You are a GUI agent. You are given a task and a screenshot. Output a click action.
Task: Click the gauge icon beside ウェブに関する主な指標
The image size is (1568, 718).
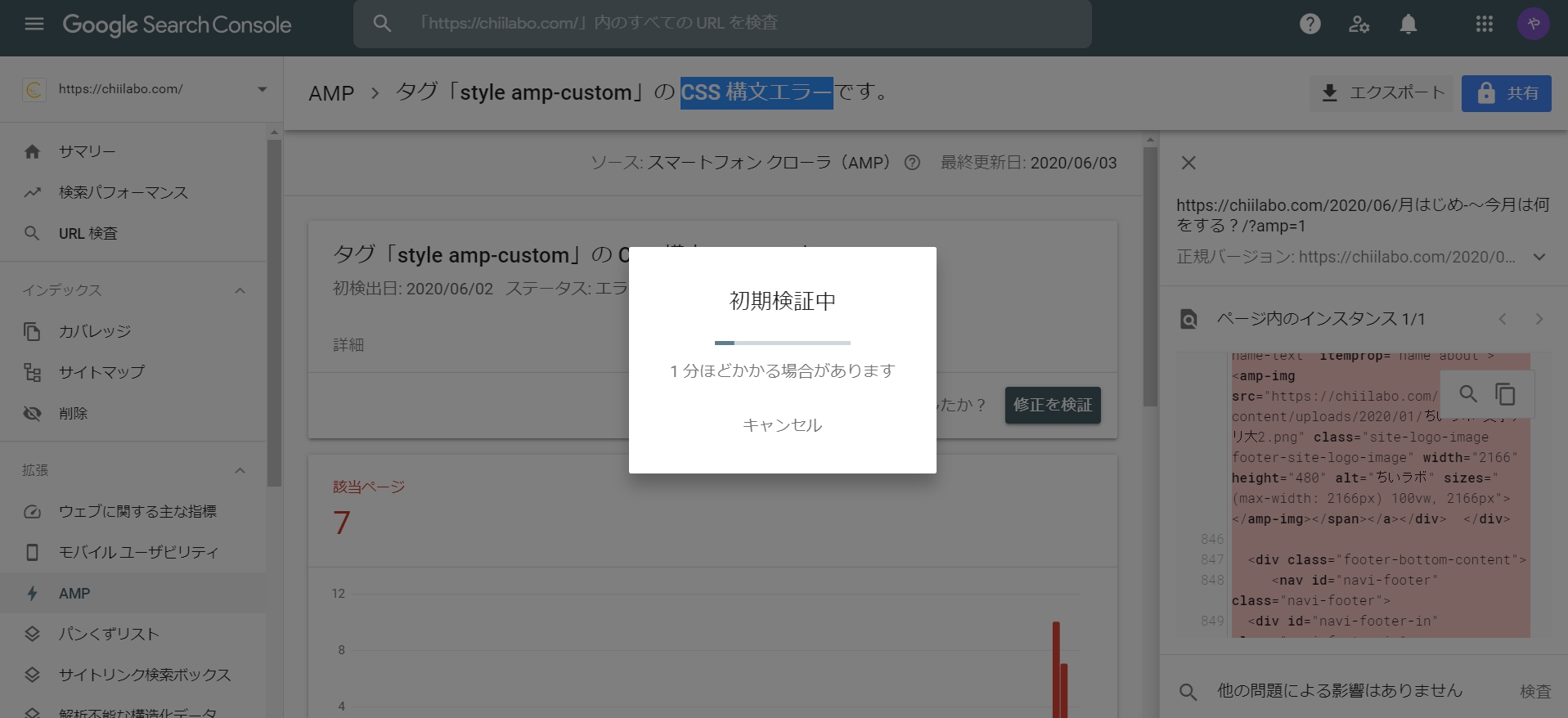point(32,511)
